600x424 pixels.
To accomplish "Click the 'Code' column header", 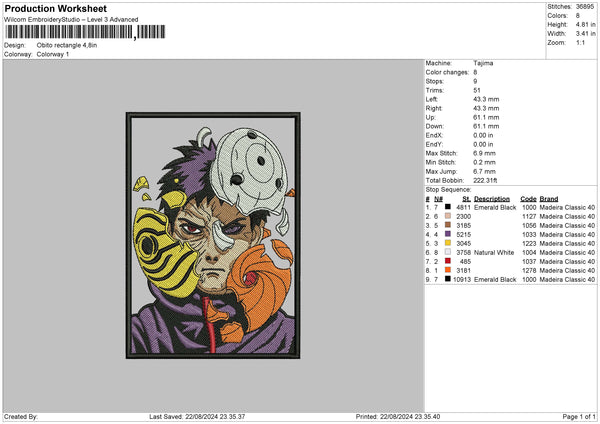I will coord(528,199).
